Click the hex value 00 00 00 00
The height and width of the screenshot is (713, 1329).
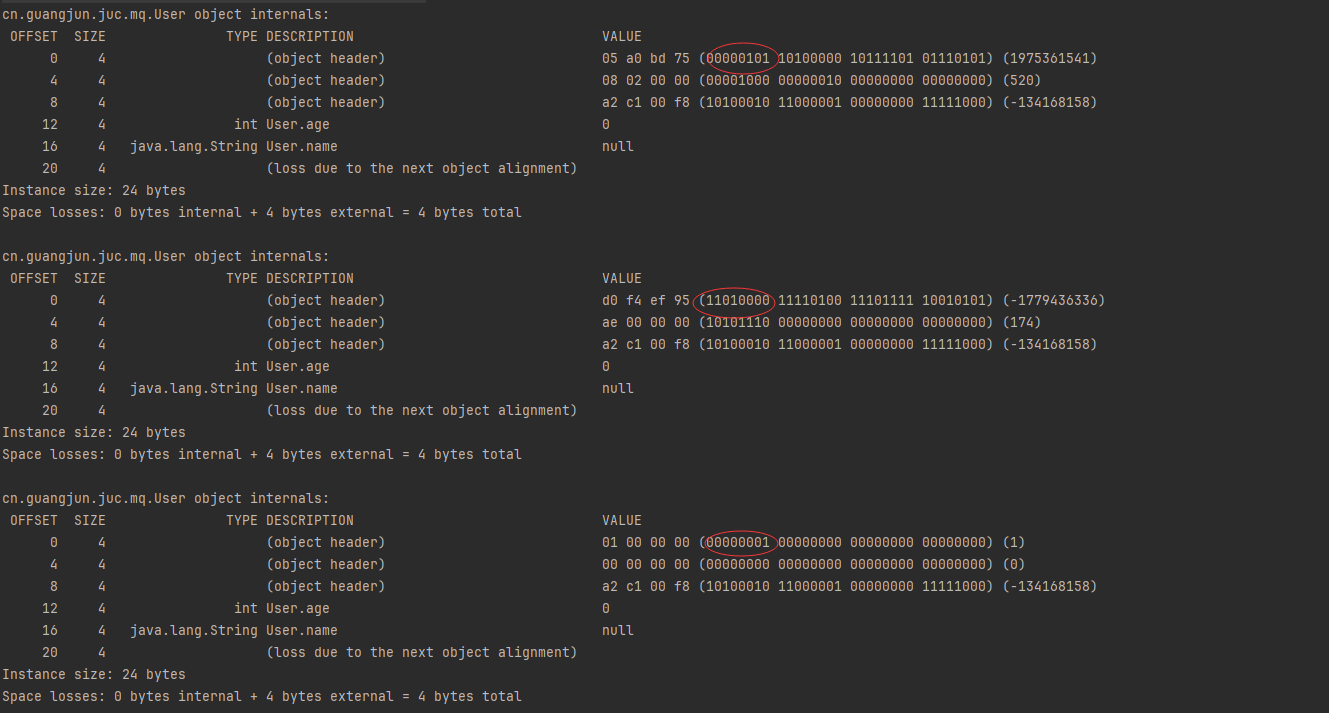[x=646, y=565]
